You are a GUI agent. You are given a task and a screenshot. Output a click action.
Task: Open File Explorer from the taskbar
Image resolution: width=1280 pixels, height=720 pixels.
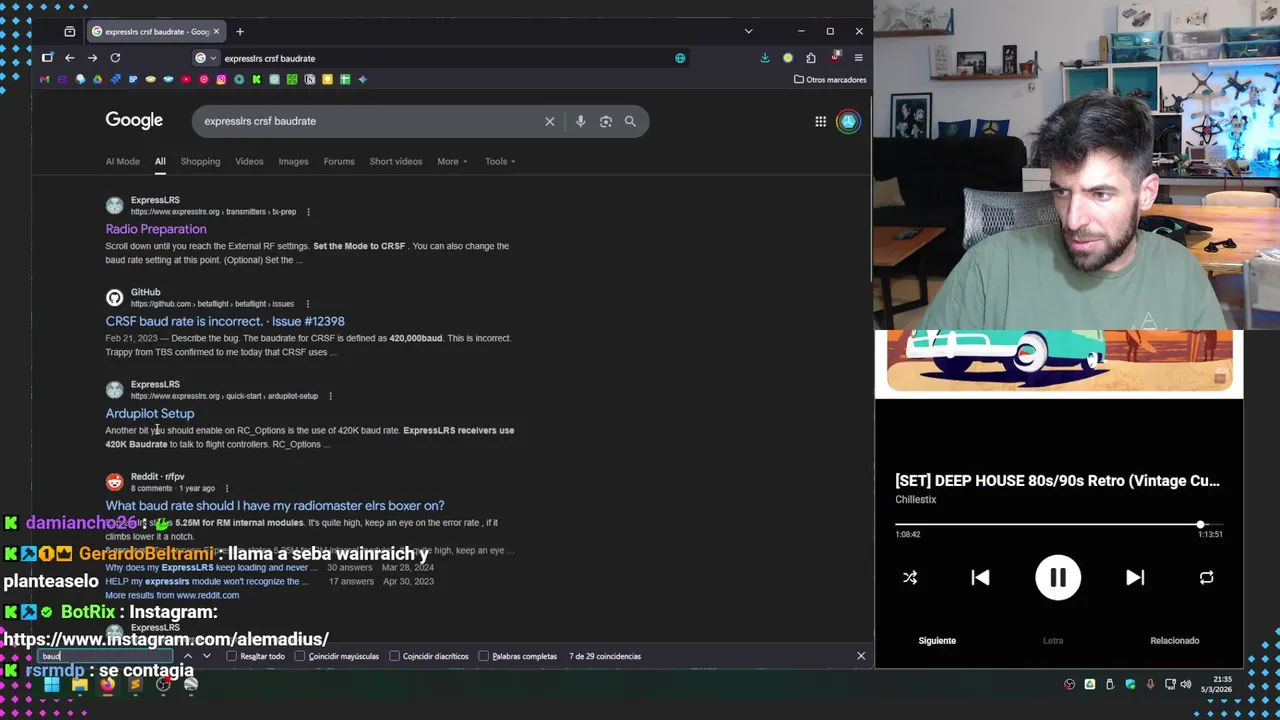pyautogui.click(x=79, y=685)
